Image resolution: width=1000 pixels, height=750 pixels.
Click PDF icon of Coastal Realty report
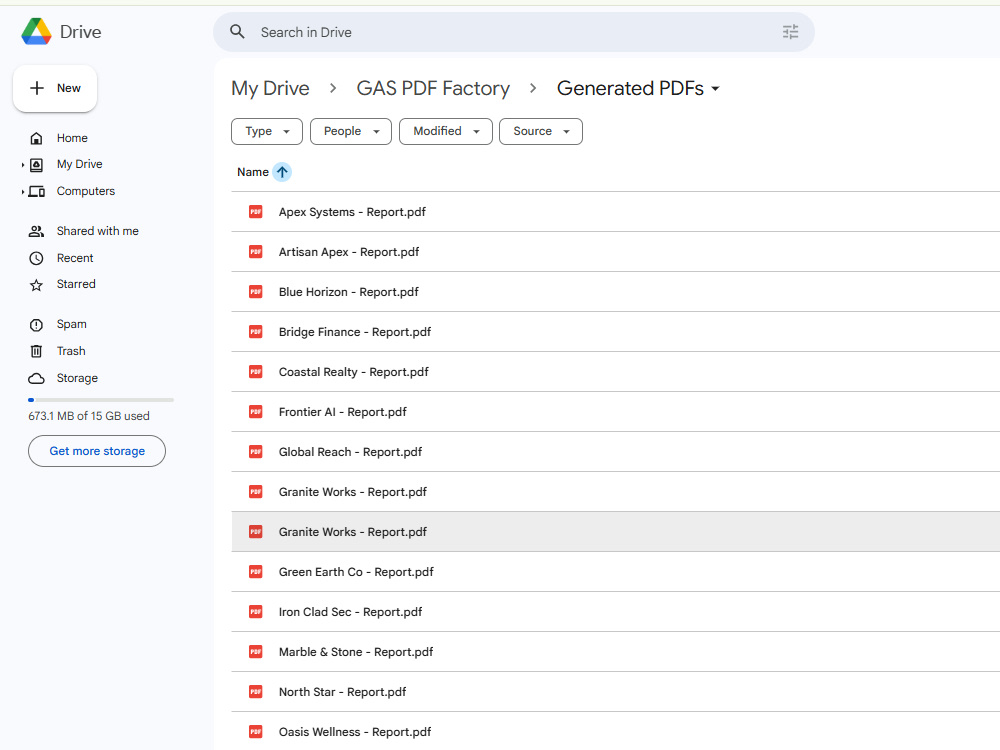[x=256, y=372]
